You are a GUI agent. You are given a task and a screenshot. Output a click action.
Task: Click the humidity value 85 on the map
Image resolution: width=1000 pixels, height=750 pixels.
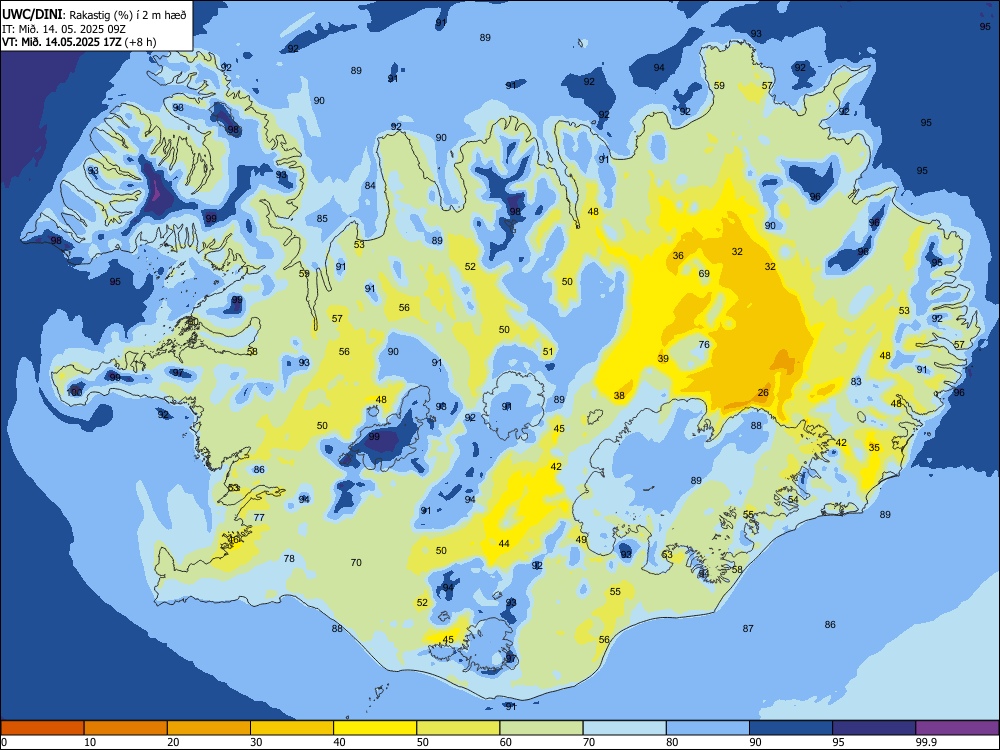click(x=322, y=219)
